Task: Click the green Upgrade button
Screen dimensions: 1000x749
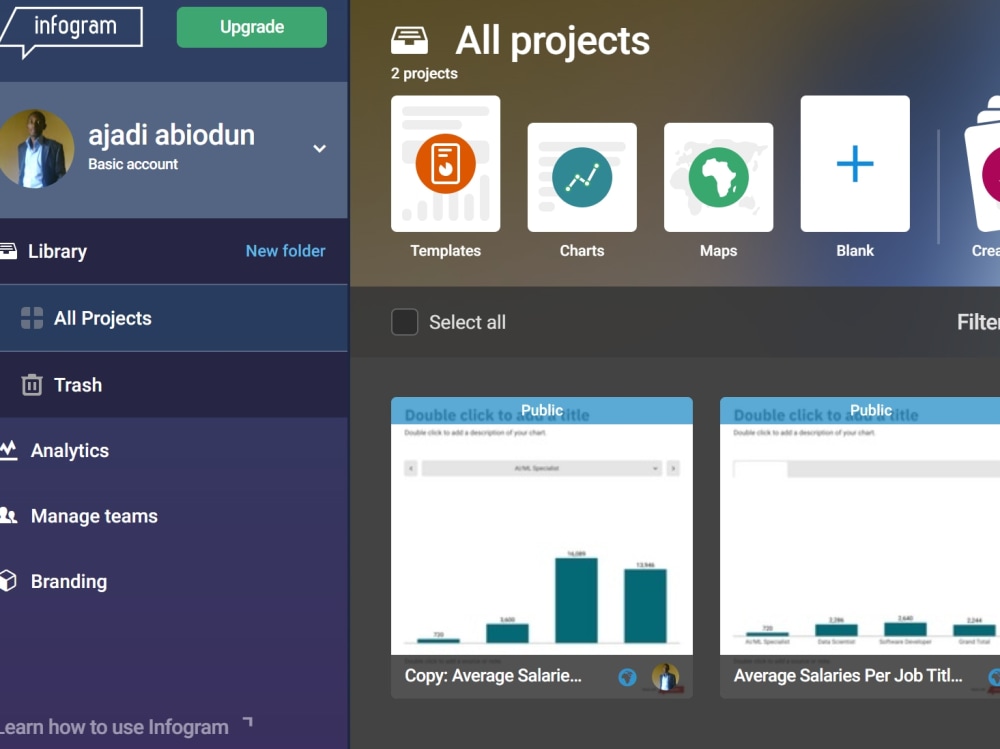Action: [252, 27]
